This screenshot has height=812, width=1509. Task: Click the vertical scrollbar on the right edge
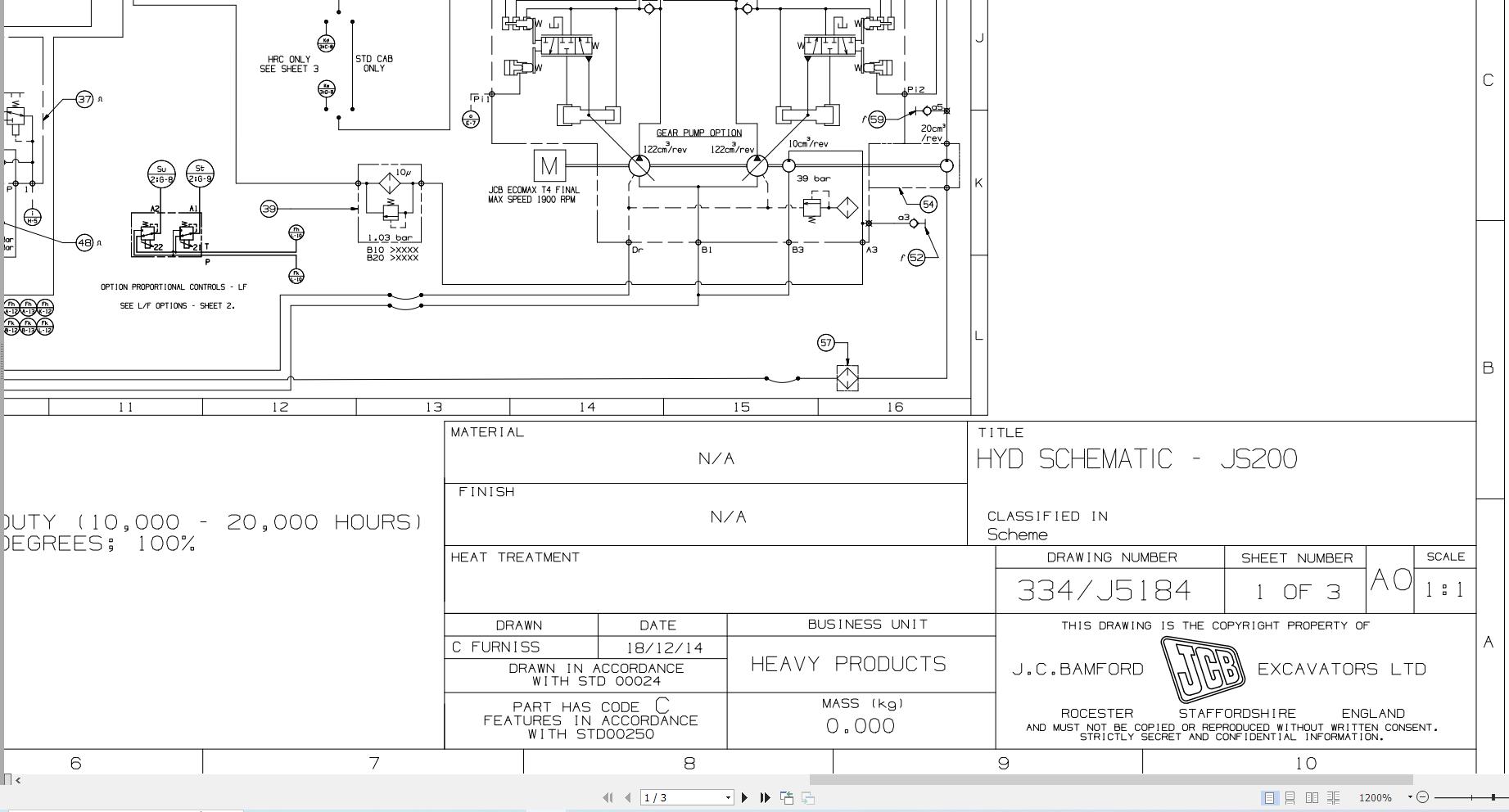(x=1505, y=368)
